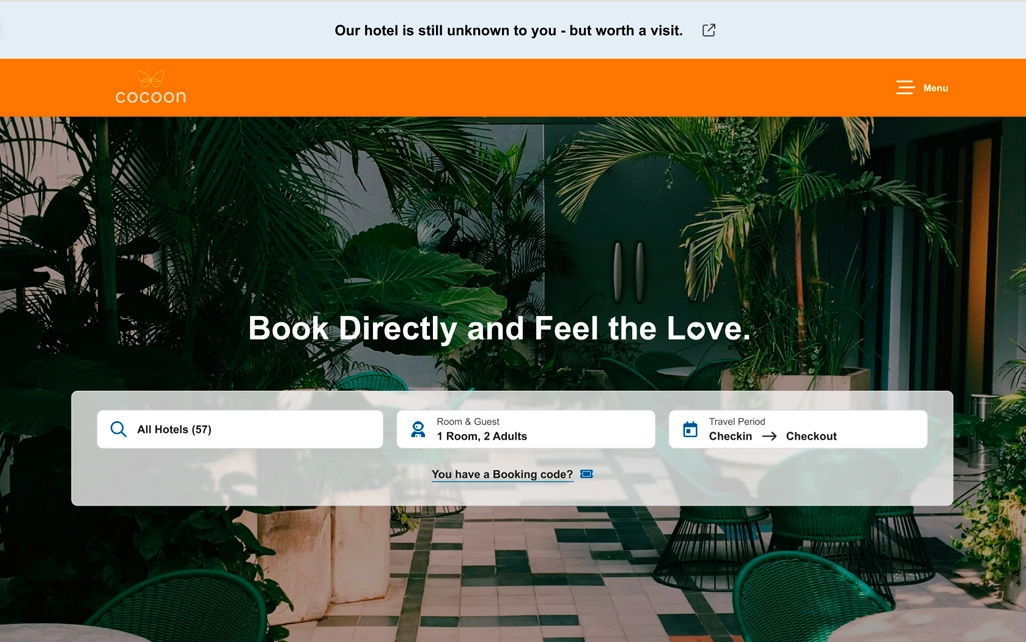Click the arrow between Checkin and Checkout
The image size is (1026, 642).
(770, 436)
